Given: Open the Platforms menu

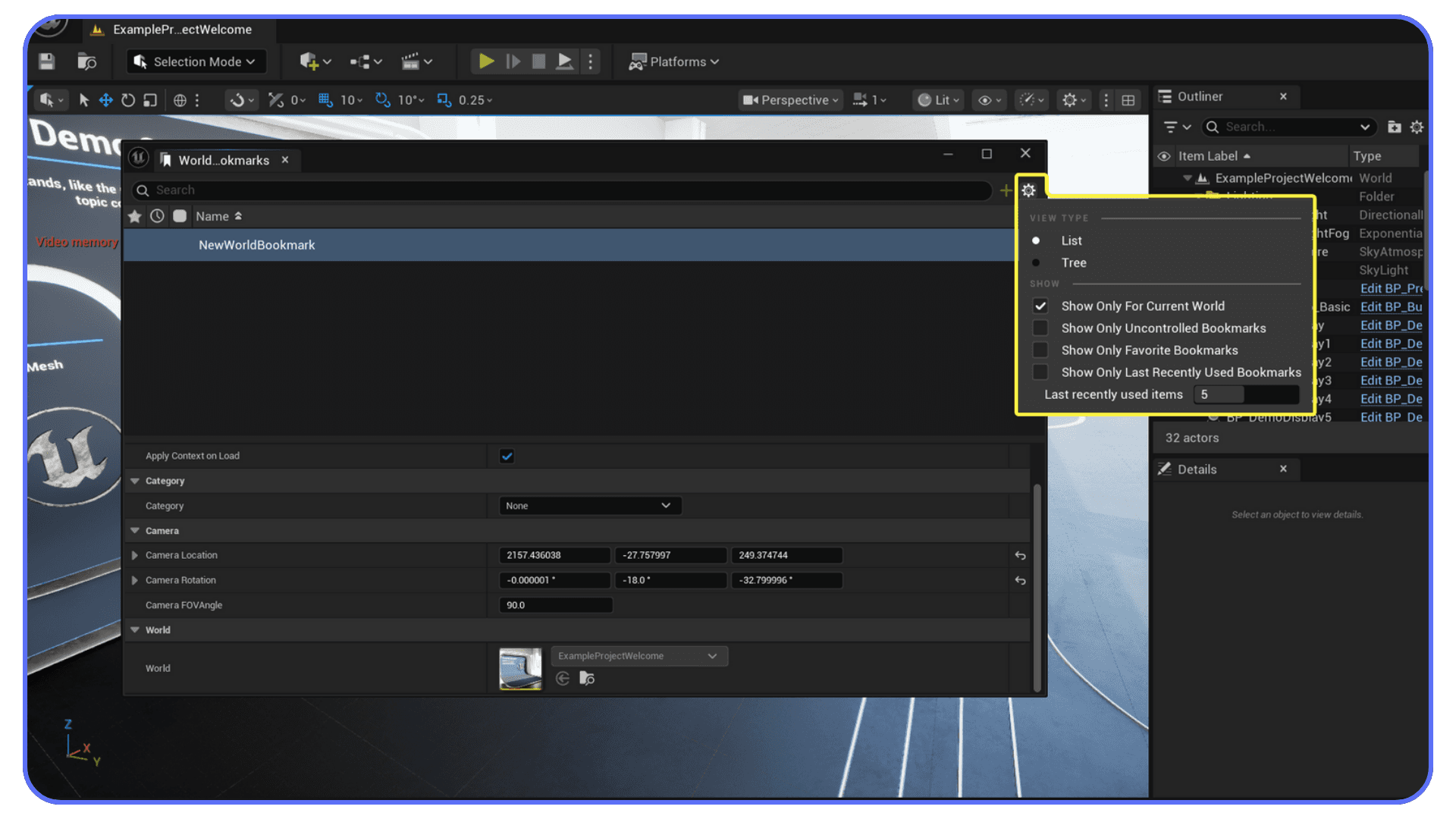Looking at the screenshot, I should pos(673,61).
